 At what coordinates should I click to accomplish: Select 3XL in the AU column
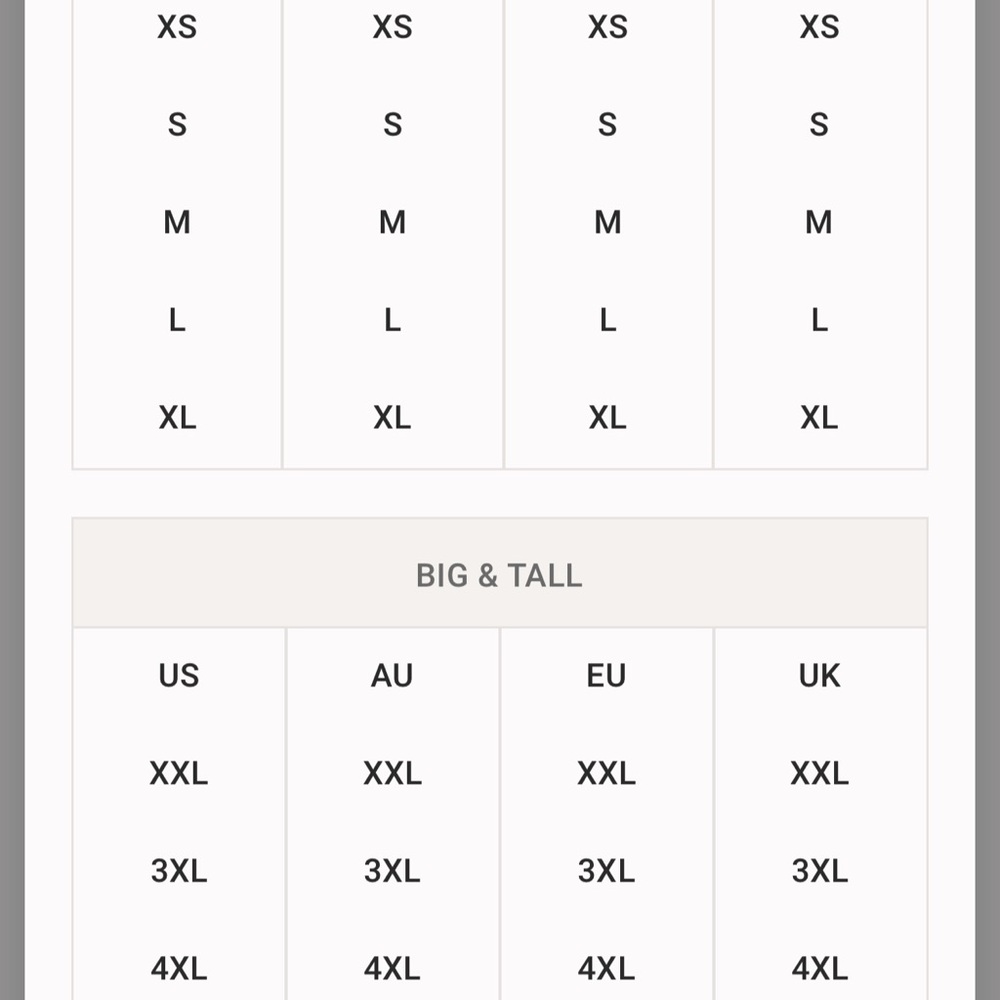pyautogui.click(x=392, y=871)
